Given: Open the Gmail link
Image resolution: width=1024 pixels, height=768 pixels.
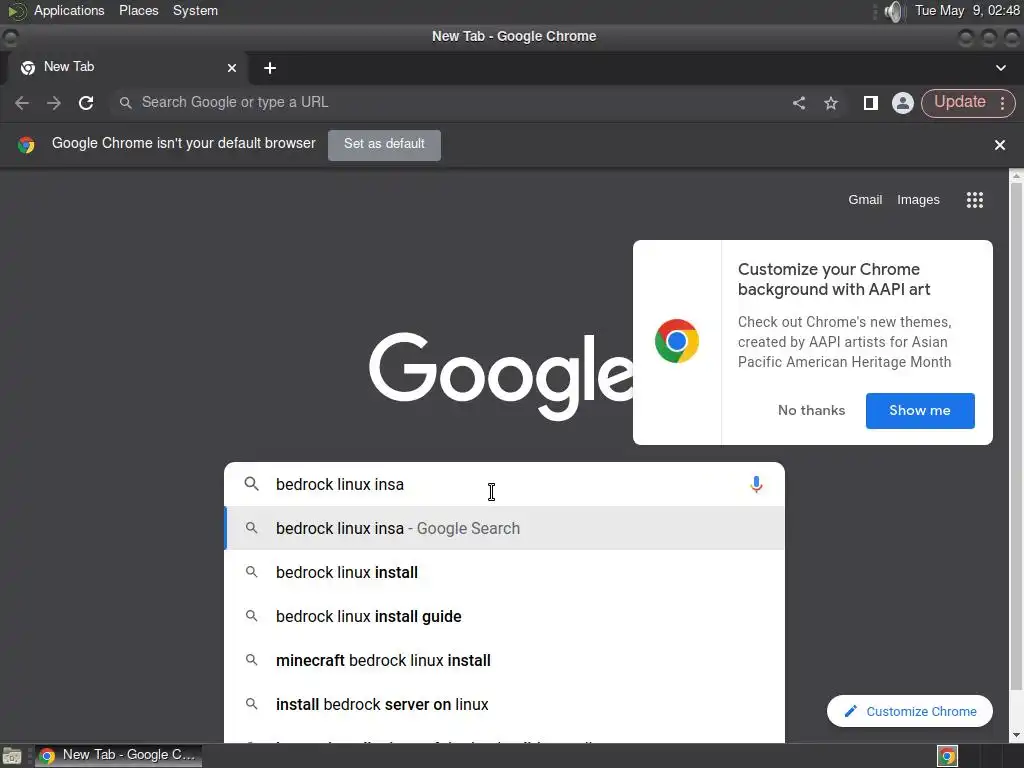Looking at the screenshot, I should pyautogui.click(x=865, y=200).
